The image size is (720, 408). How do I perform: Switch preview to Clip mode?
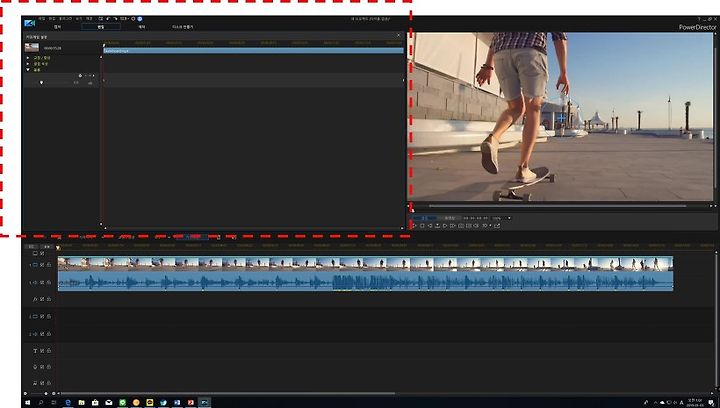point(426,218)
